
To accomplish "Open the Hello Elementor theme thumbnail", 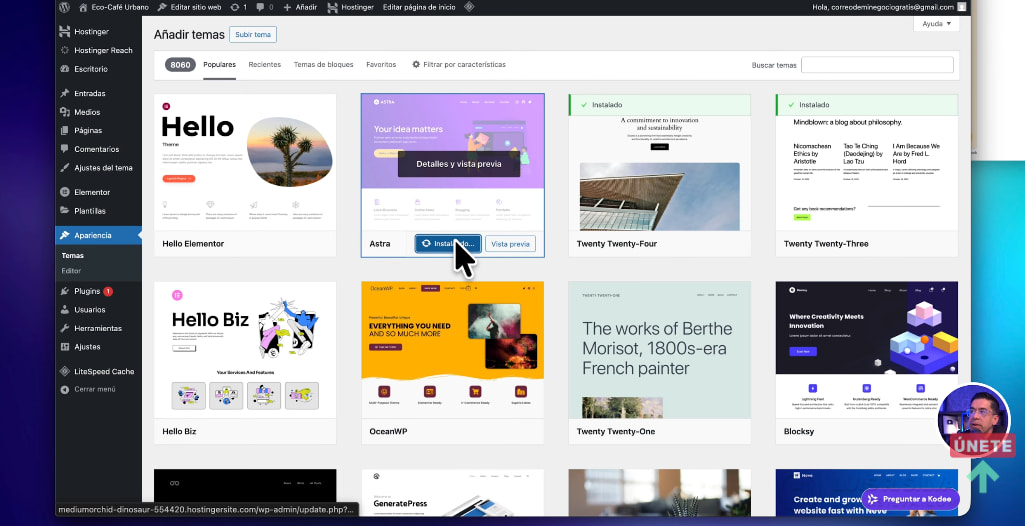I will pos(245,162).
